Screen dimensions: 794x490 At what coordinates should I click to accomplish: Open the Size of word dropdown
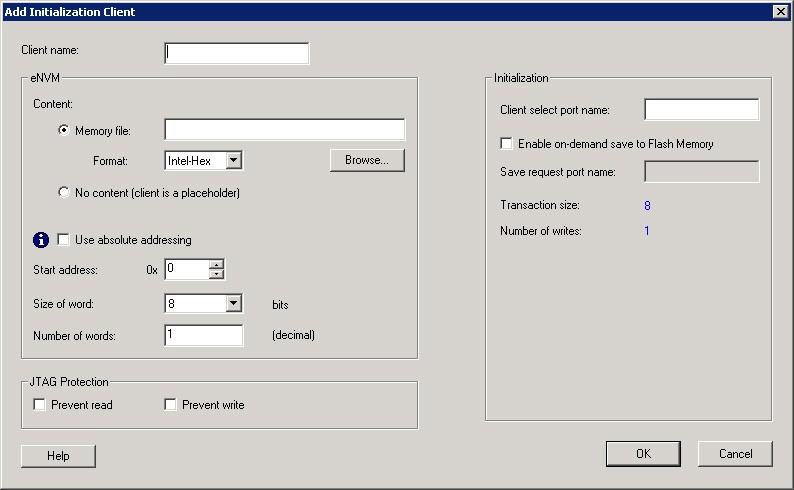[x=233, y=304]
